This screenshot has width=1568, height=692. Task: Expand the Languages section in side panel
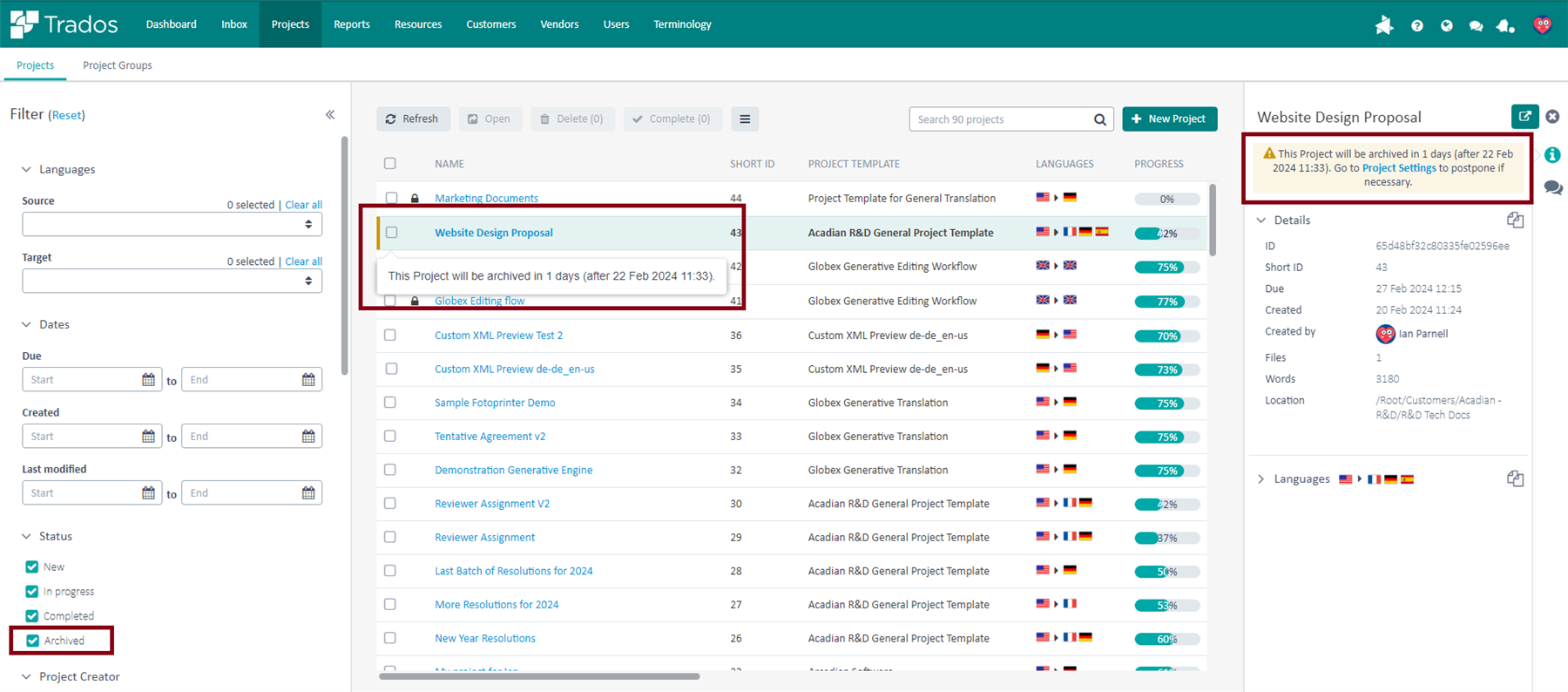click(1260, 479)
